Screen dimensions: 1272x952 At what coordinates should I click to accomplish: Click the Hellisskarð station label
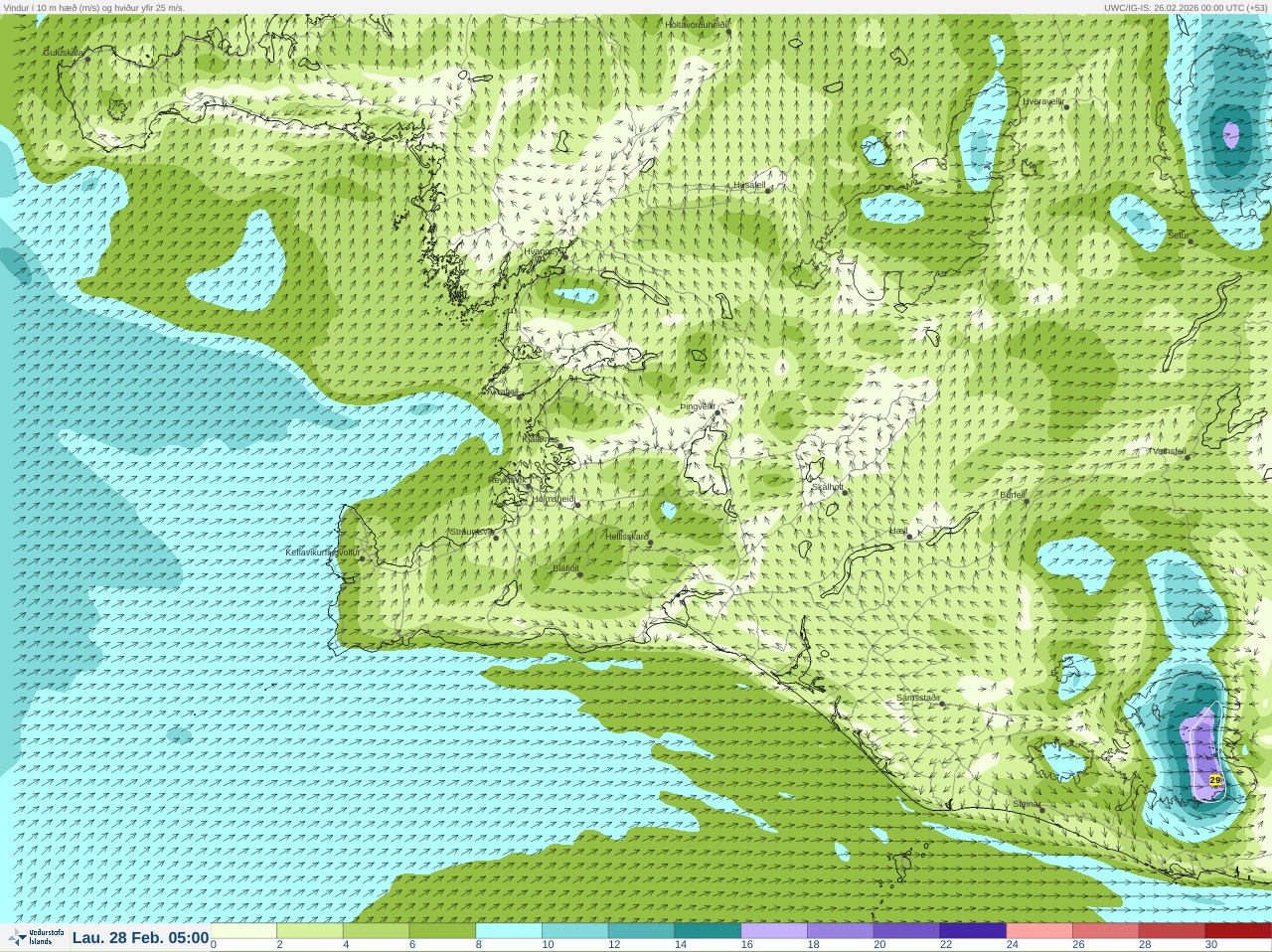pos(627,537)
